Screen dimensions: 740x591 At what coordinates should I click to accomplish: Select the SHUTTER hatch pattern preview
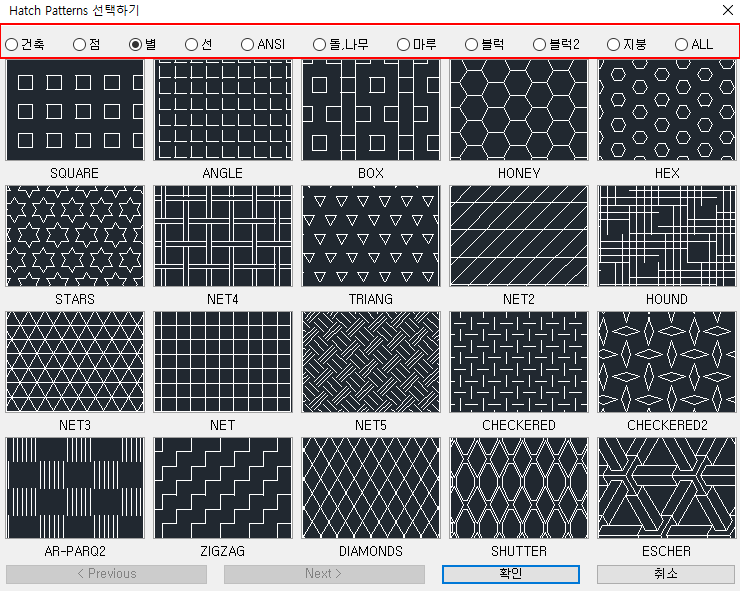[519, 488]
